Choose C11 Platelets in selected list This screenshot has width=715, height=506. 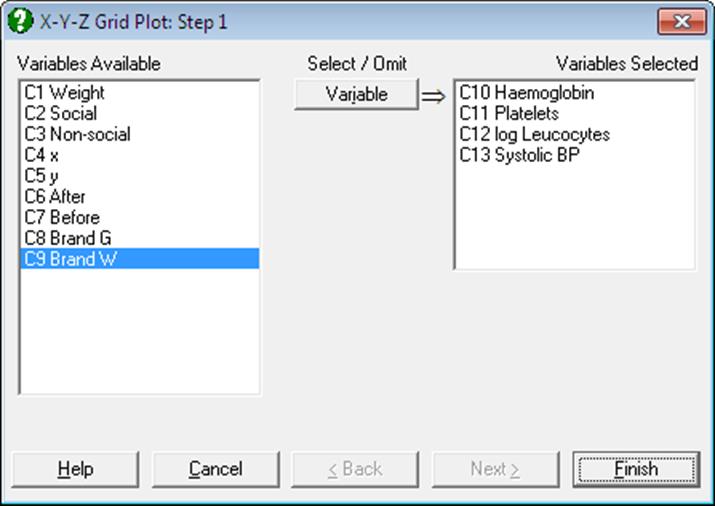tap(575, 113)
